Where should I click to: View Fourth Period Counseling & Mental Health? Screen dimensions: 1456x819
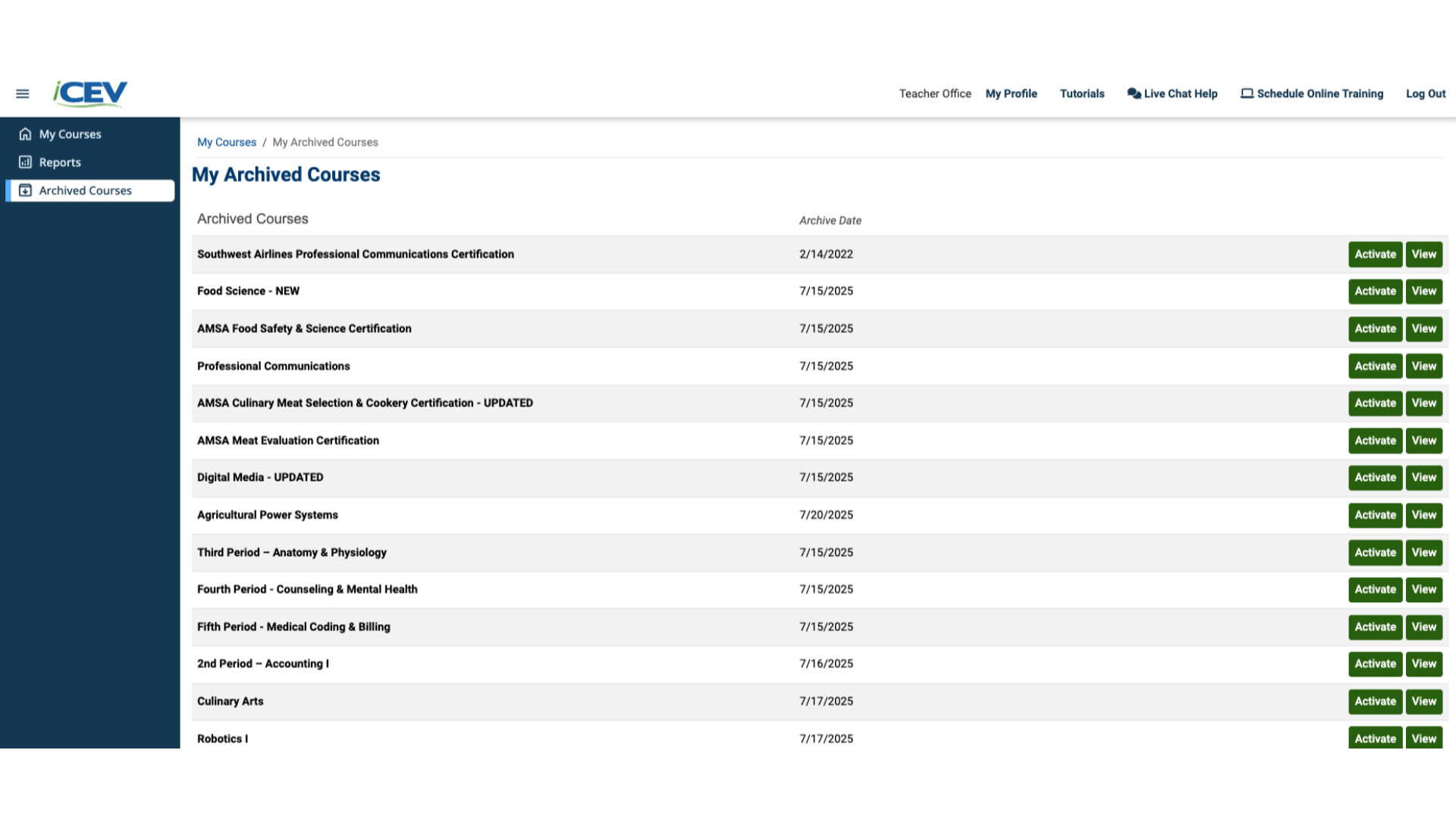pos(1423,590)
